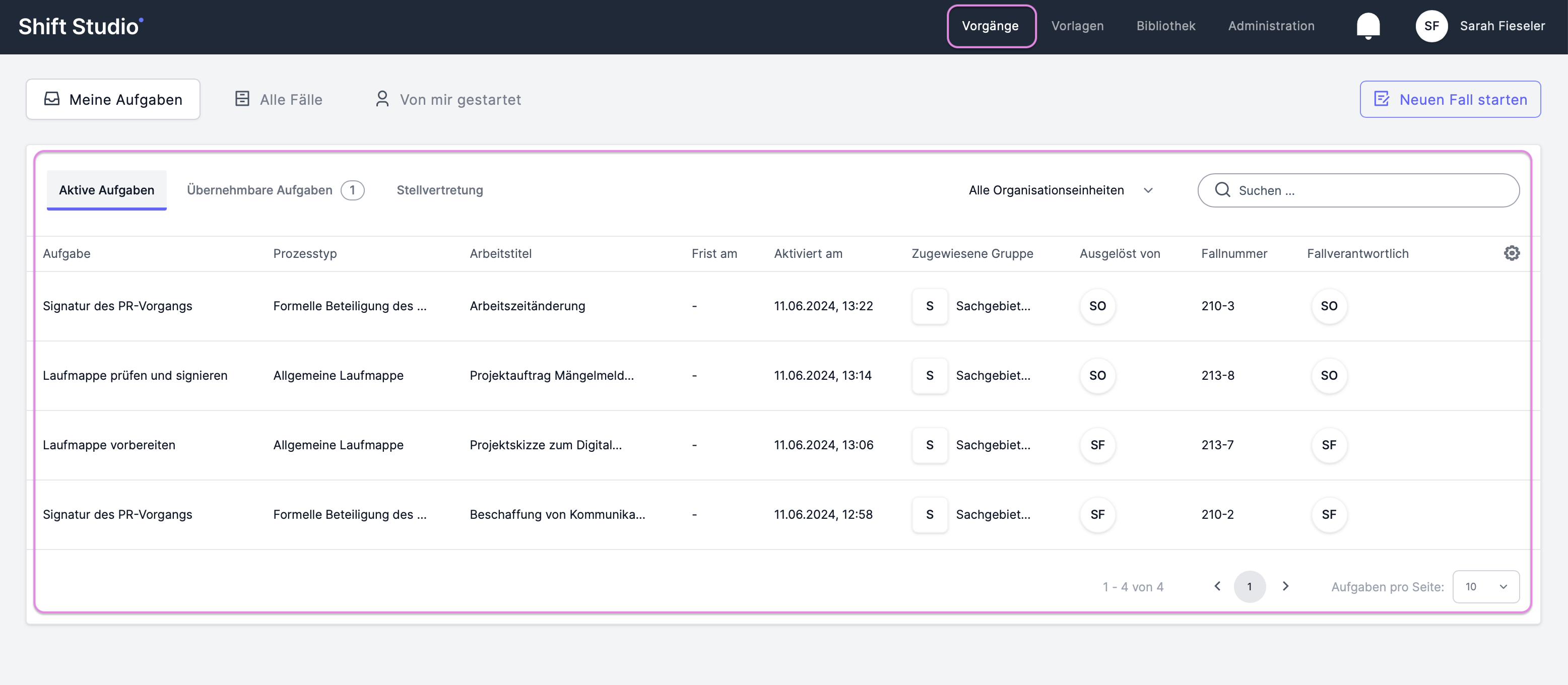Click Ausgelöst von SF avatar in row 213-7
Screen dimensions: 1568x685
point(1097,445)
